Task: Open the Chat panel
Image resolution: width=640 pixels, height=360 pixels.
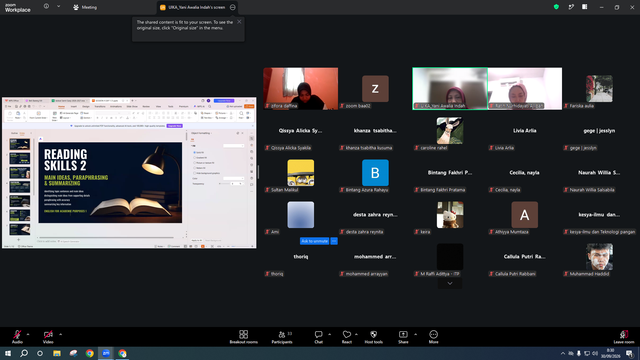Action: [x=318, y=337]
